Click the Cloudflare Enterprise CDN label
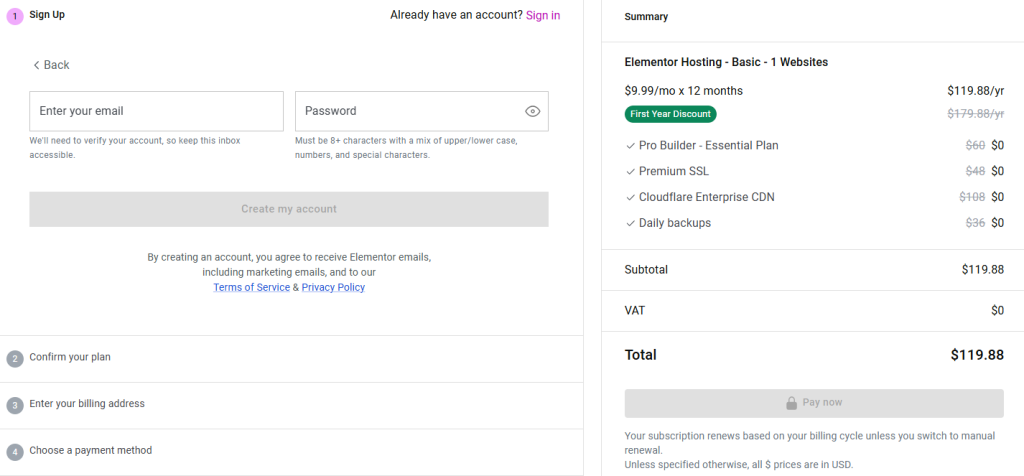This screenshot has height=476, width=1024. pos(707,197)
